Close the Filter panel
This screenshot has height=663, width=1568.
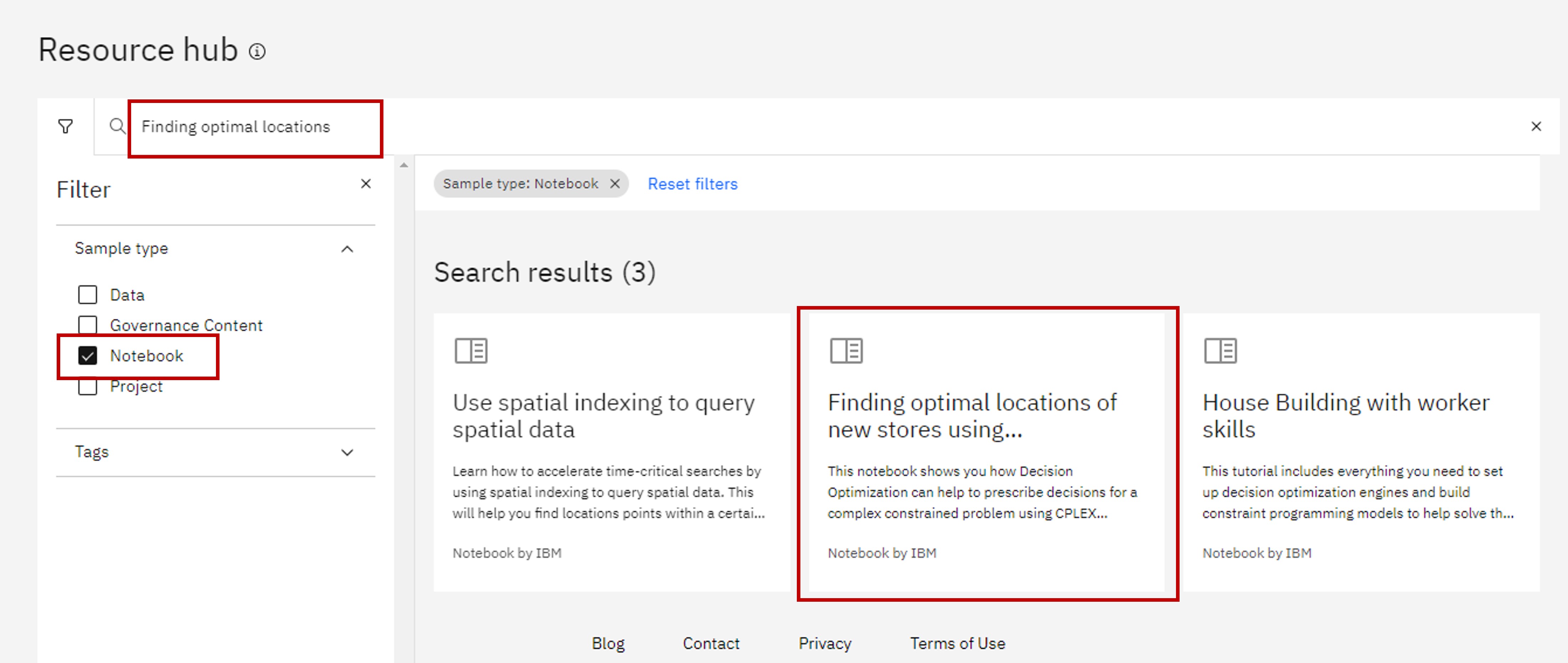click(x=365, y=184)
